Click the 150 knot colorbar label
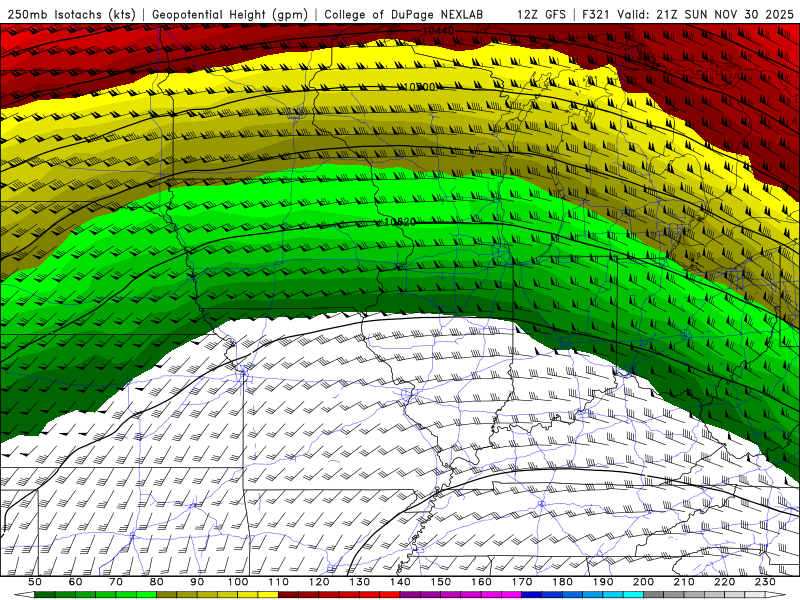 441,582
